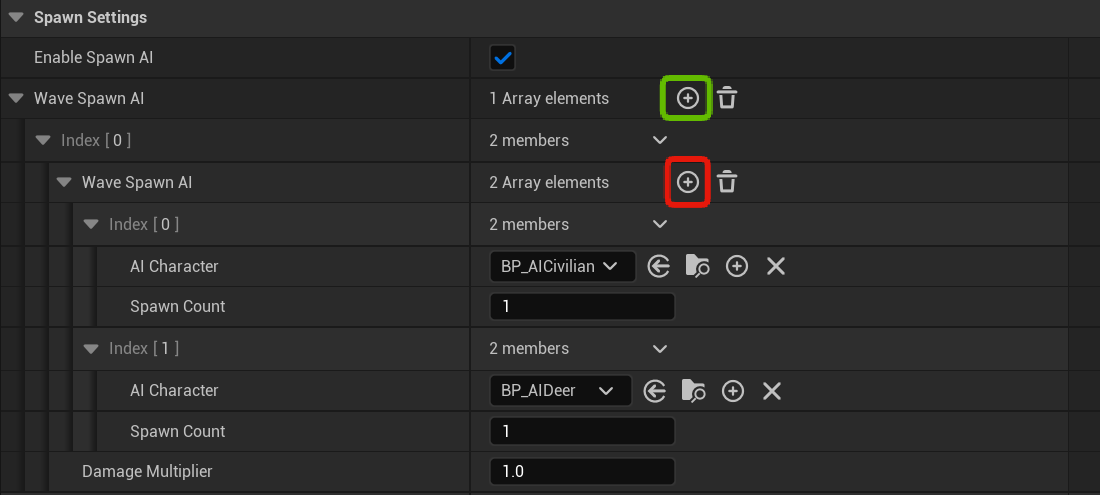Open the BP_AICivilian class dropdown

pyautogui.click(x=562, y=266)
